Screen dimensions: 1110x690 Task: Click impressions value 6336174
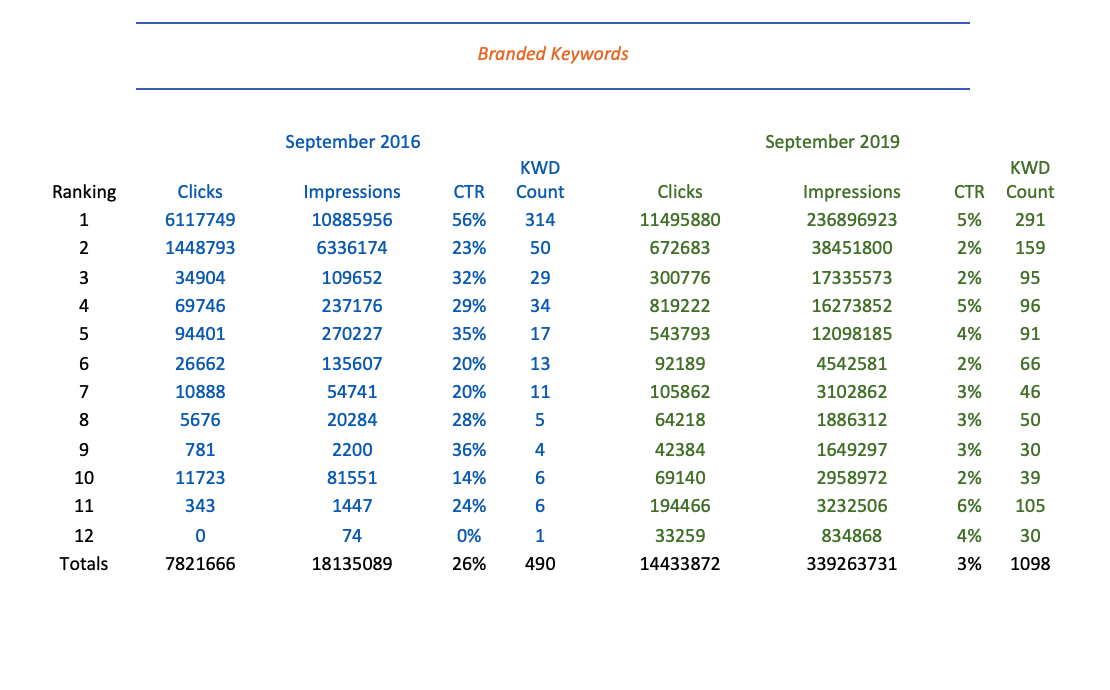point(352,248)
